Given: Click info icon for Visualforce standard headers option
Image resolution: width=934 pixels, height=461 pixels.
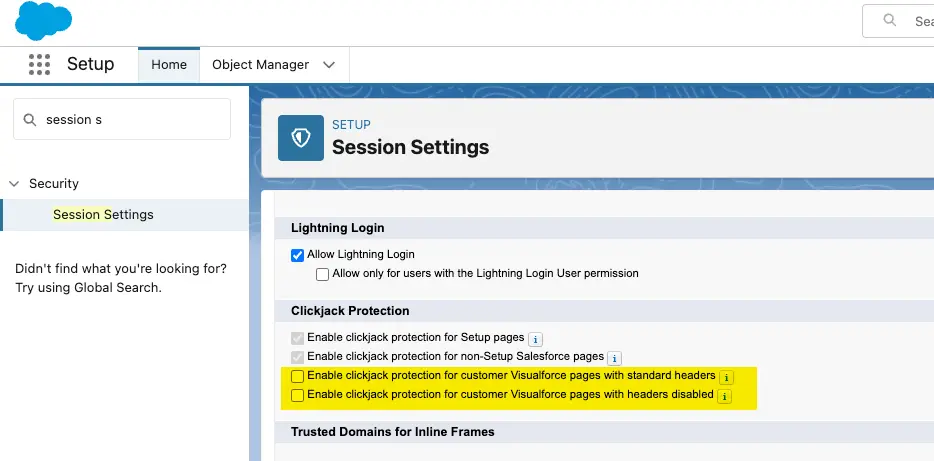Looking at the screenshot, I should (726, 377).
